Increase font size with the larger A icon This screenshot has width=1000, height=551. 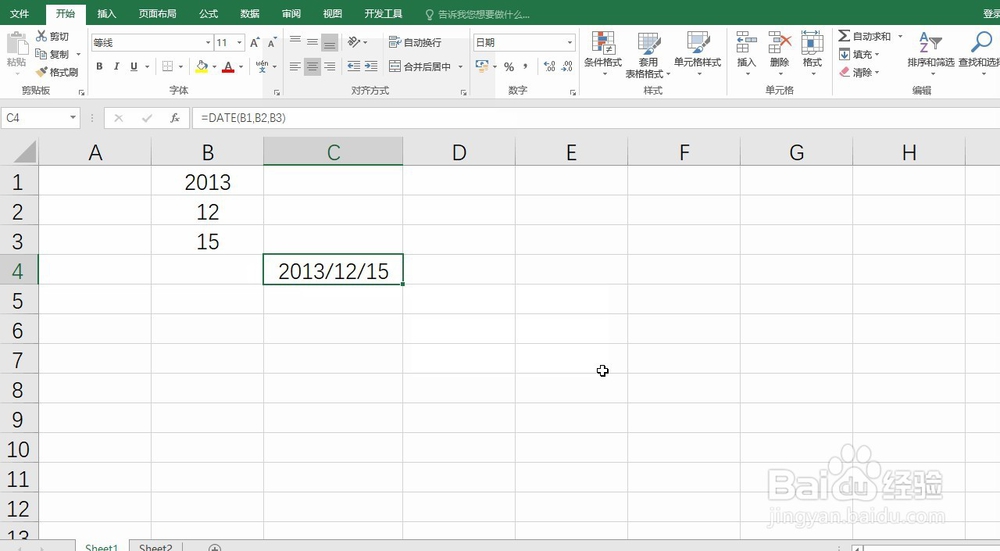(x=254, y=43)
